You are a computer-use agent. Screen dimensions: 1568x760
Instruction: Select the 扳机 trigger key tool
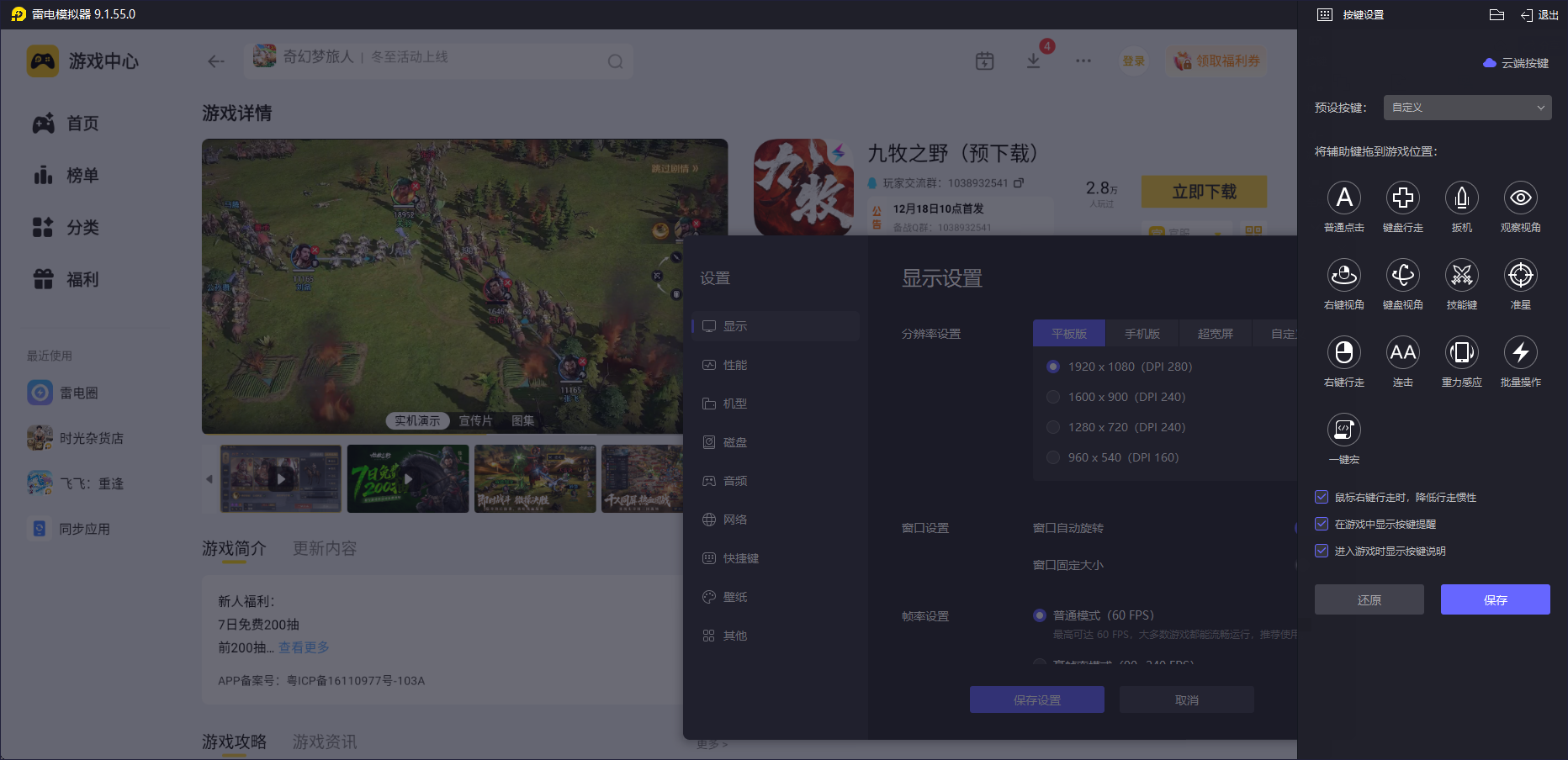point(1462,207)
